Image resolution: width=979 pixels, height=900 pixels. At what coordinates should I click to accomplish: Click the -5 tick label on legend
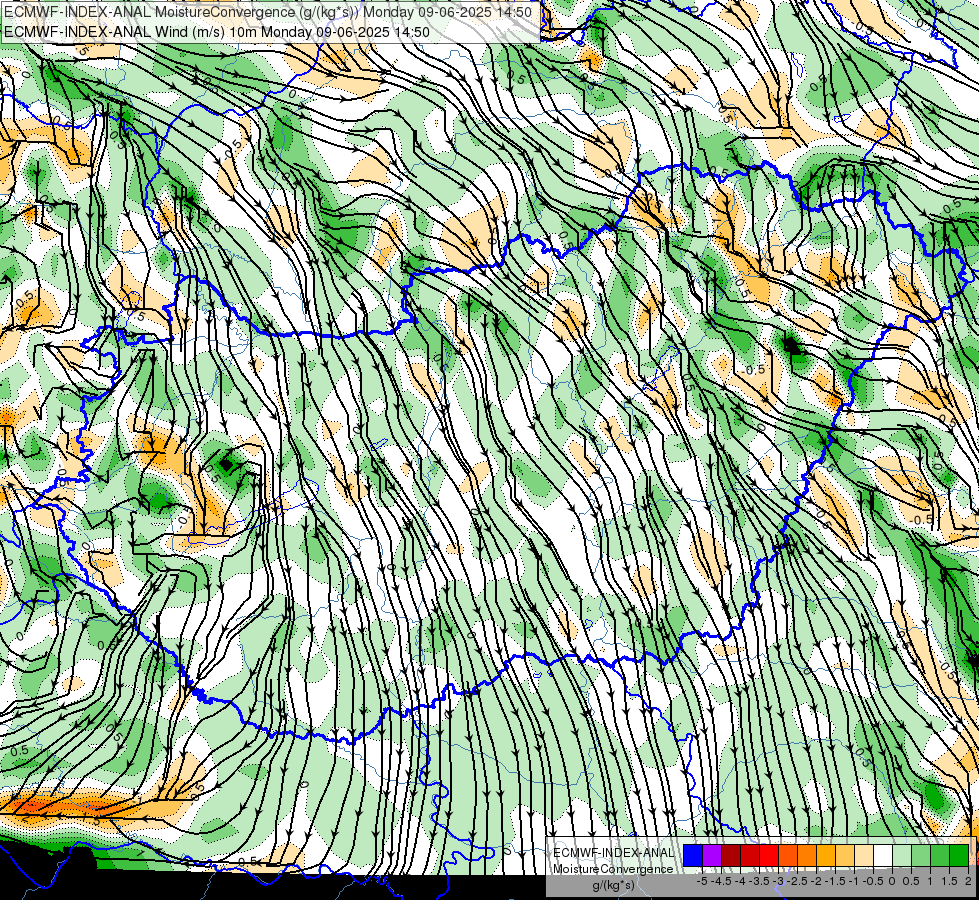(702, 881)
